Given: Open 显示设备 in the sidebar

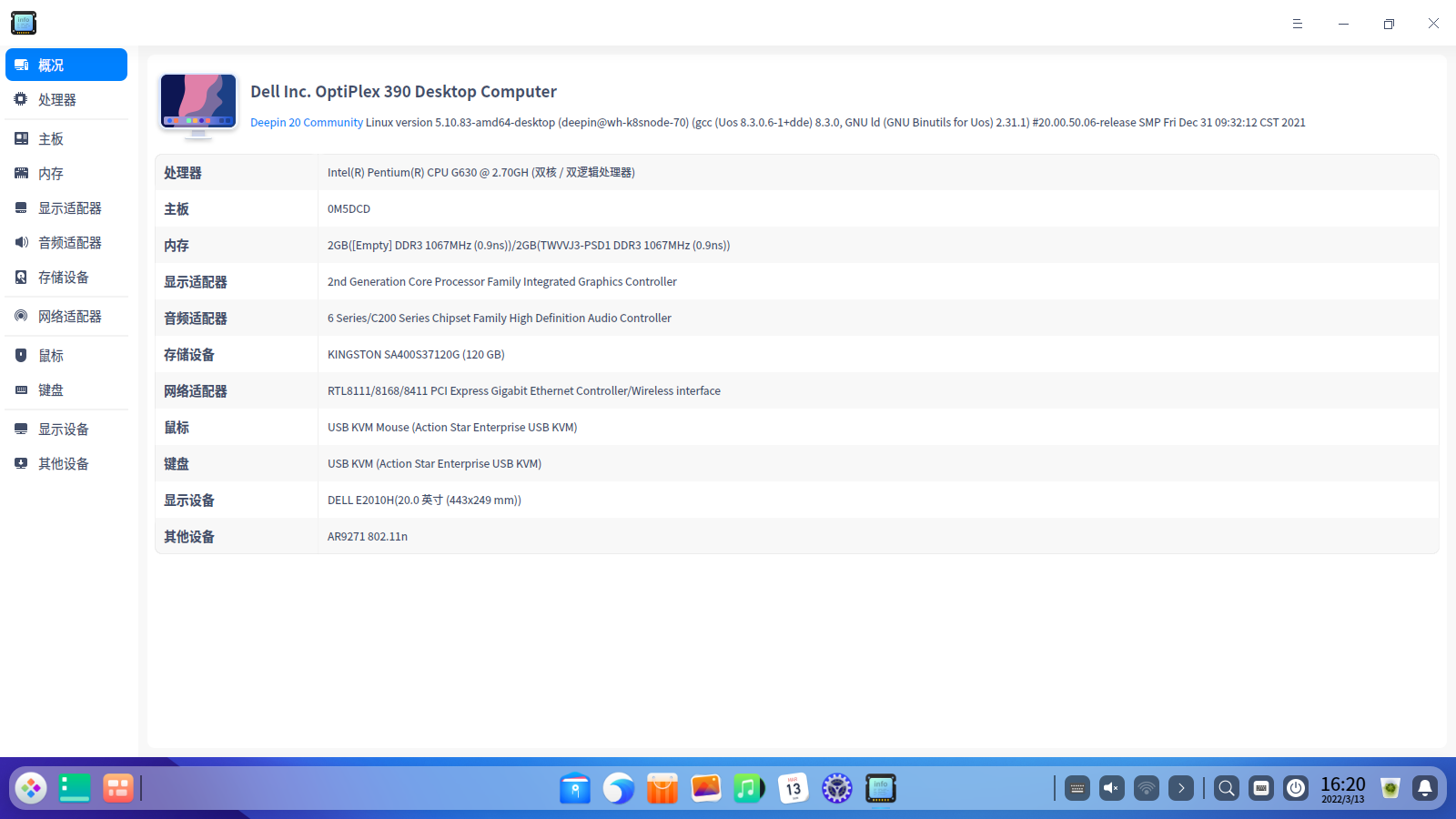Looking at the screenshot, I should [x=66, y=429].
